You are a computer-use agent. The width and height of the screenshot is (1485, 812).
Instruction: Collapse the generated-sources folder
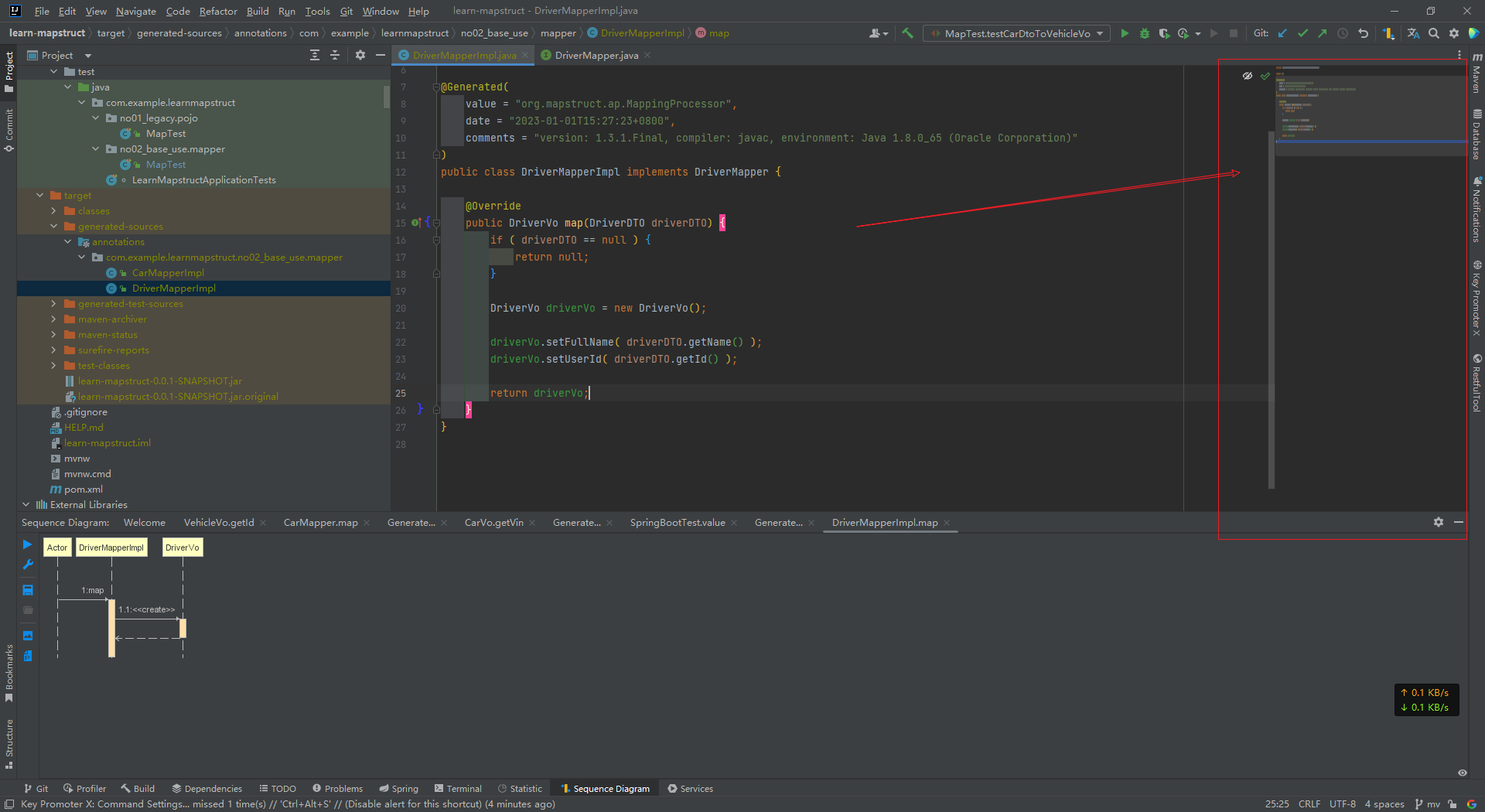pyautogui.click(x=54, y=226)
